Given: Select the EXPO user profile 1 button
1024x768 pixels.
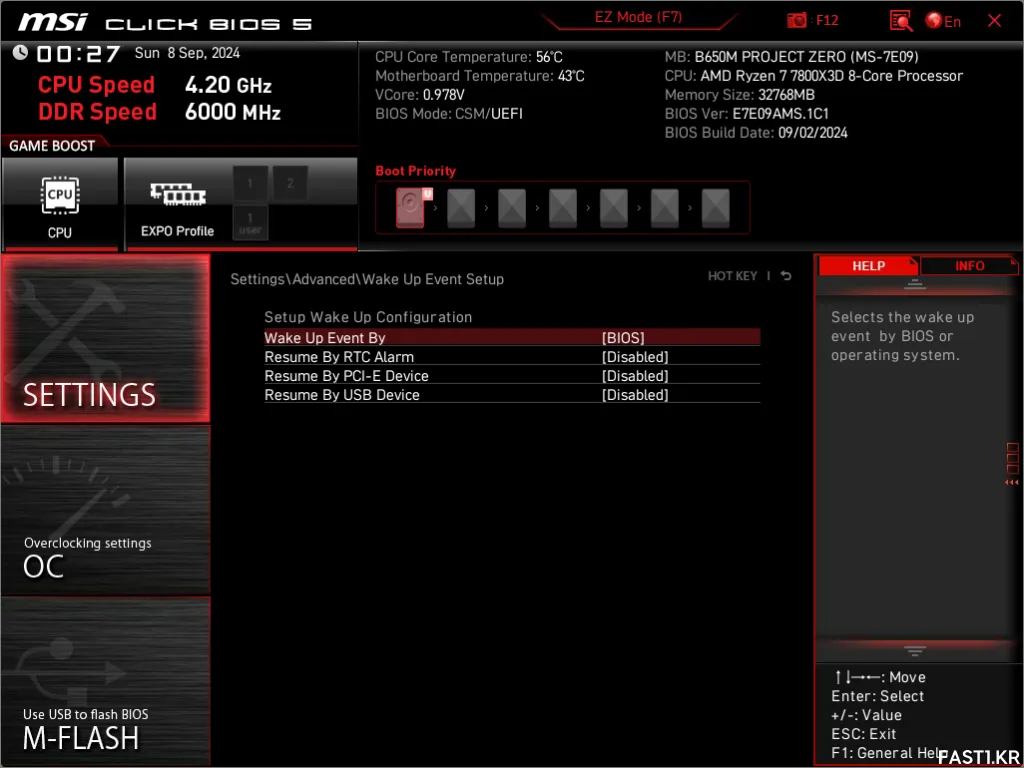Looking at the screenshot, I should tap(250, 221).
